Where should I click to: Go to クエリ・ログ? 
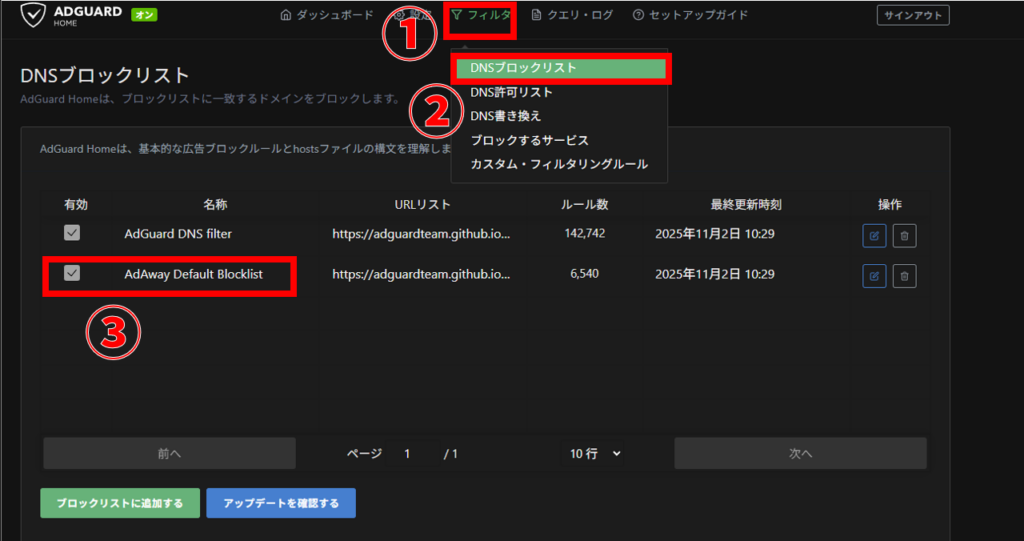pyautogui.click(x=572, y=15)
